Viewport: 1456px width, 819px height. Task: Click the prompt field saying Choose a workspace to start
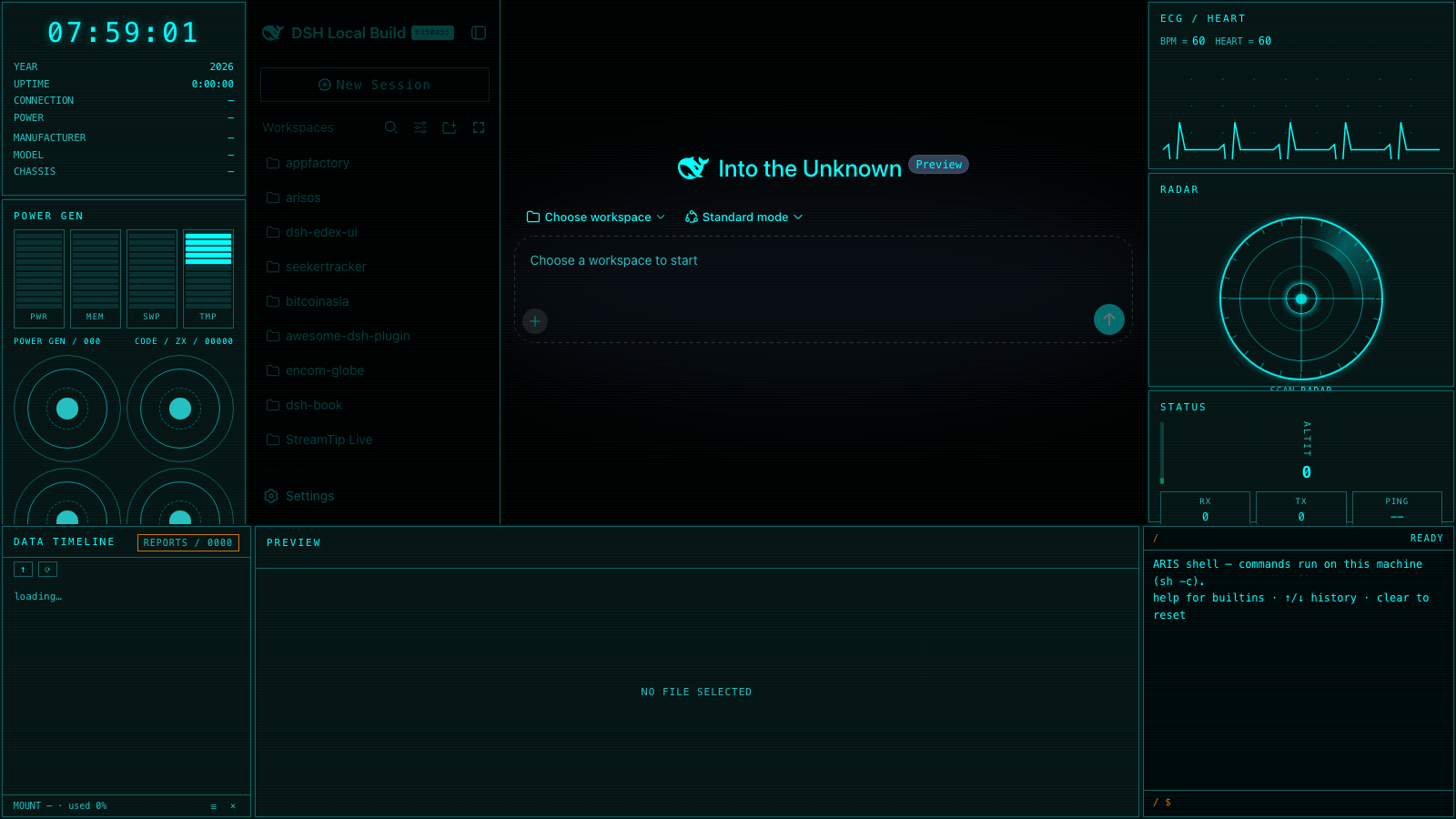[823, 261]
